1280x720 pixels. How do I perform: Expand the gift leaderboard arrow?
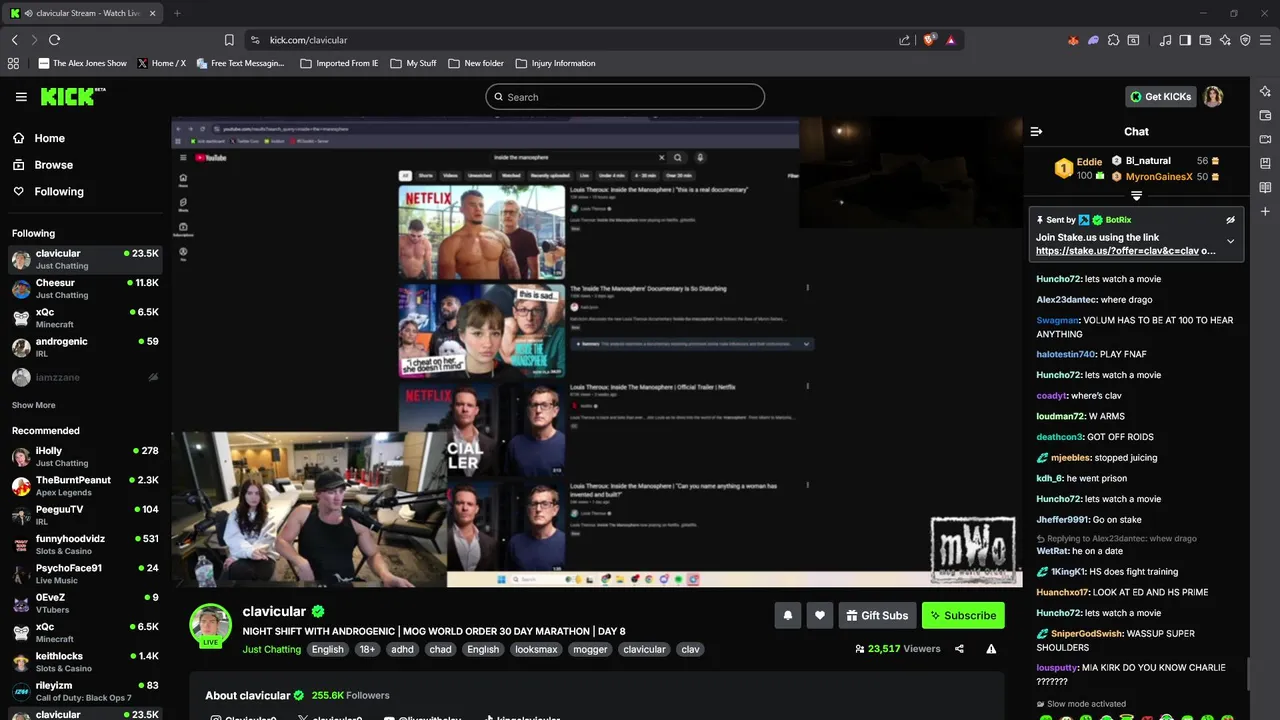pyautogui.click(x=1136, y=196)
